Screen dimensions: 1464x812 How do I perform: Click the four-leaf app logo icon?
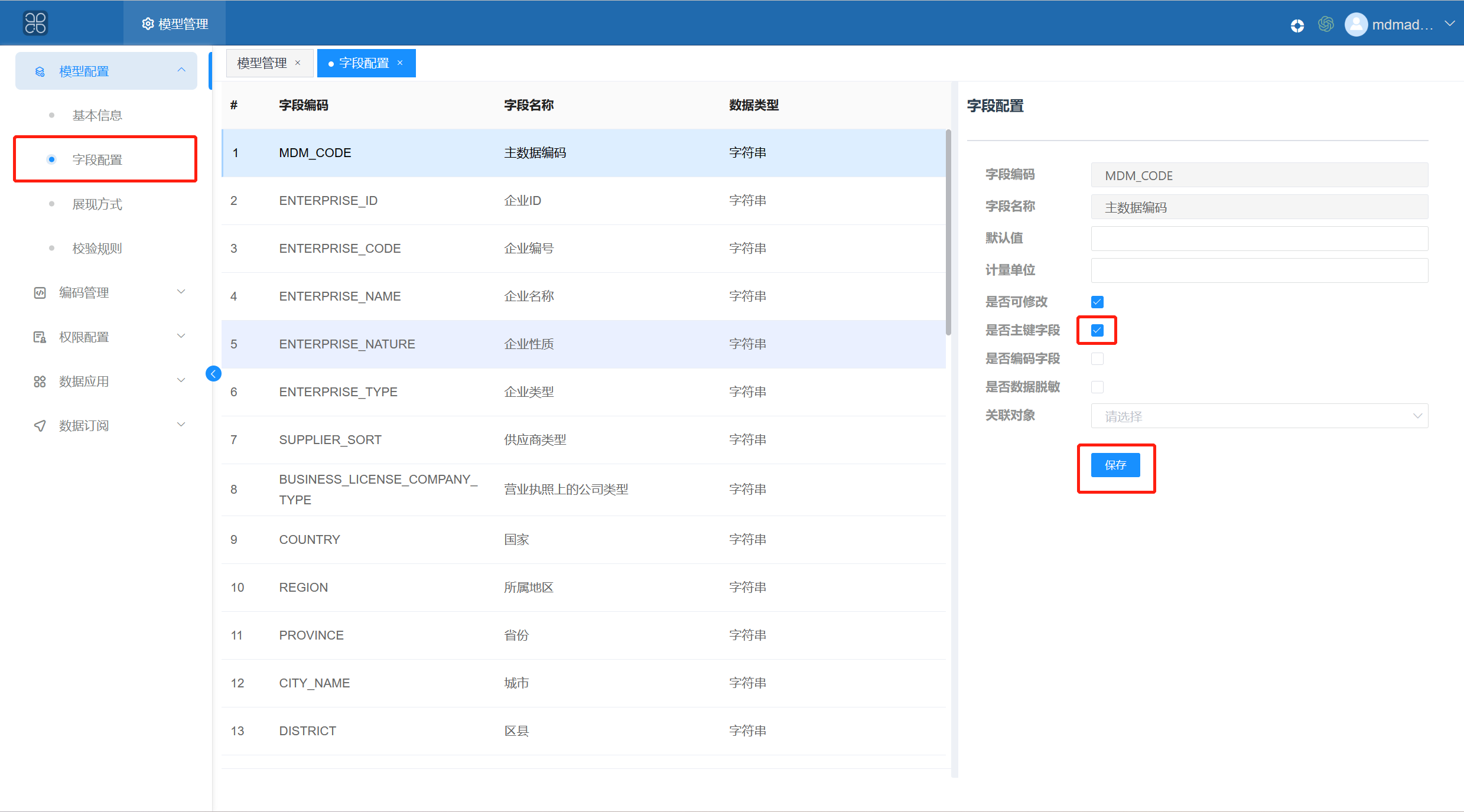(x=35, y=23)
